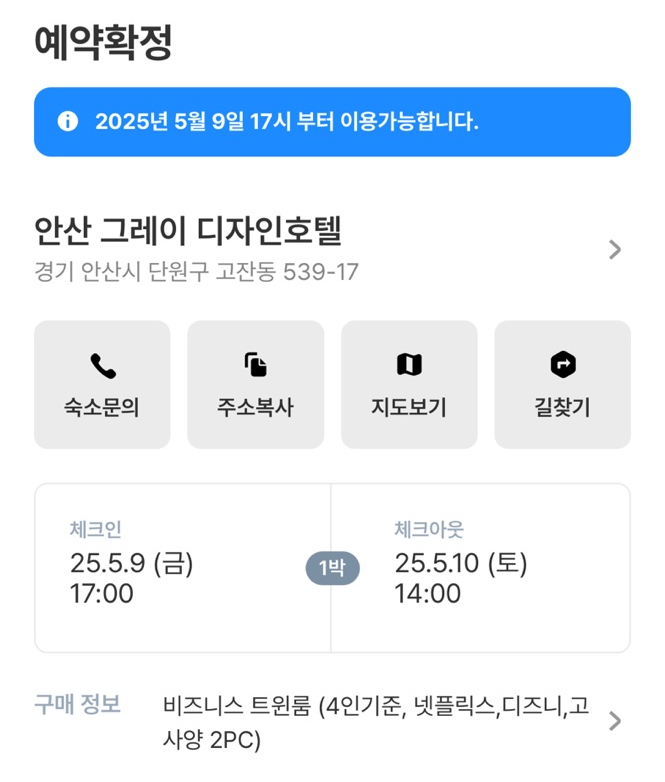The image size is (665, 782).
Task: Open hotel details via the hotel name chevron
Action: pyautogui.click(x=615, y=250)
